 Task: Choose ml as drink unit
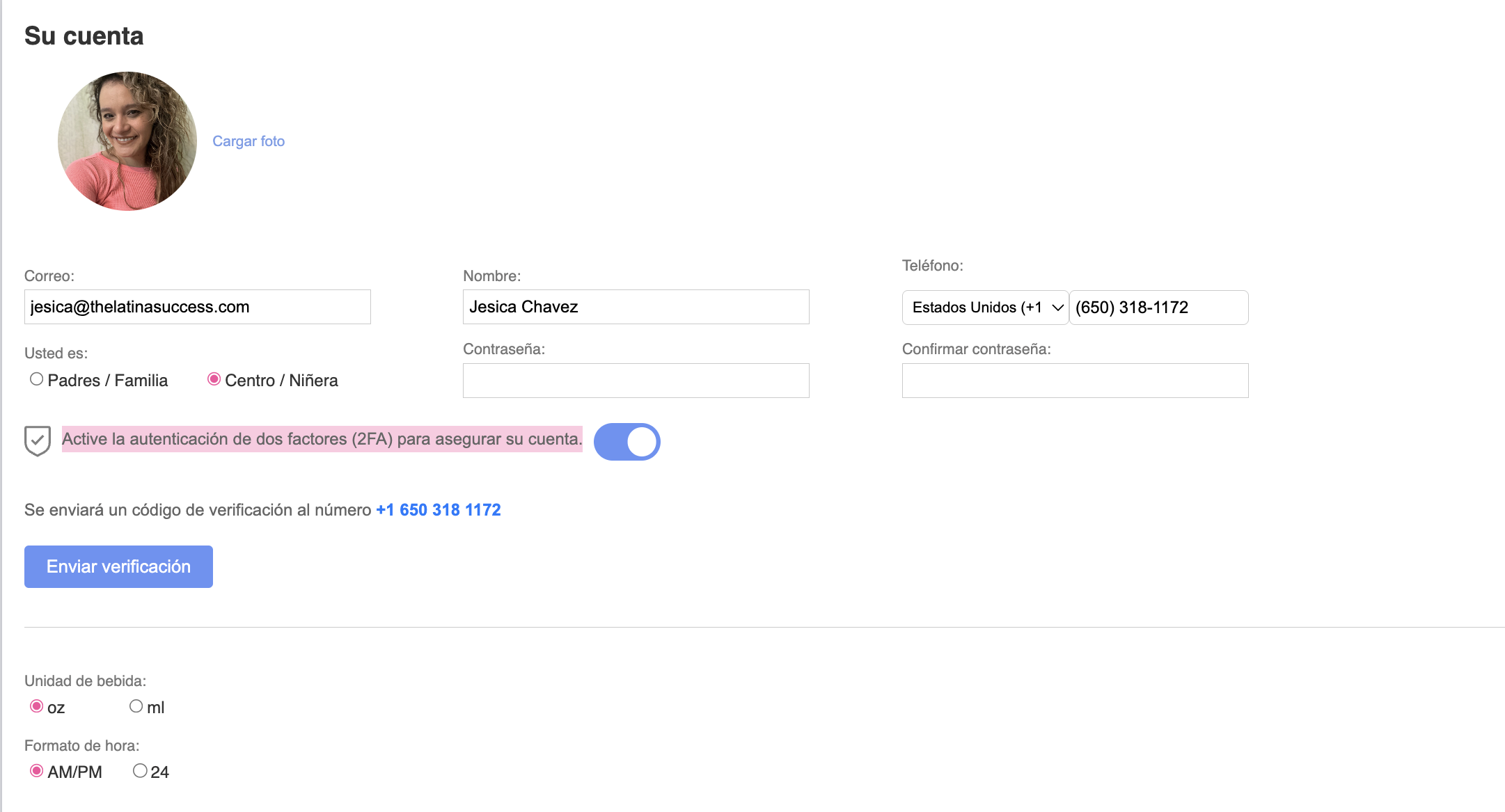coord(136,706)
